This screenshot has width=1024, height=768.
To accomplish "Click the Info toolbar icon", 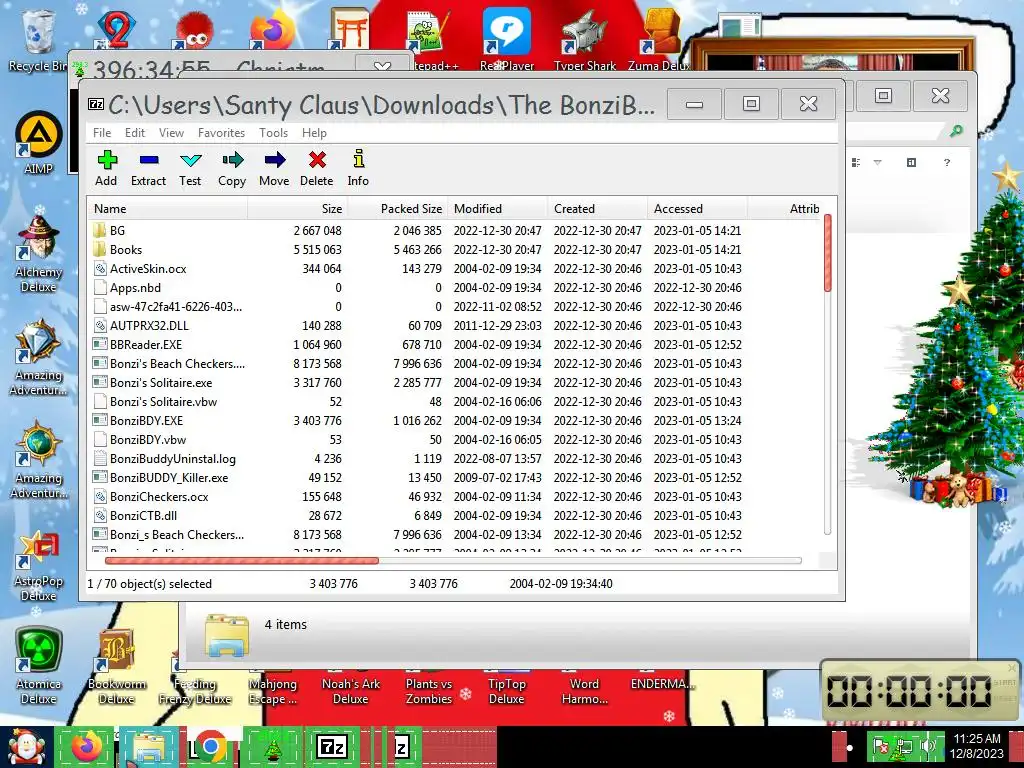I will tap(358, 168).
